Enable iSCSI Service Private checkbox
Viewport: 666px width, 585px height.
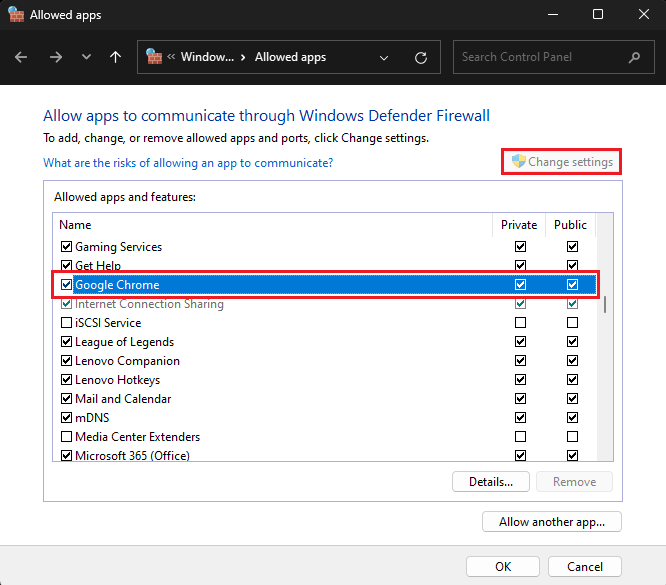(520, 323)
